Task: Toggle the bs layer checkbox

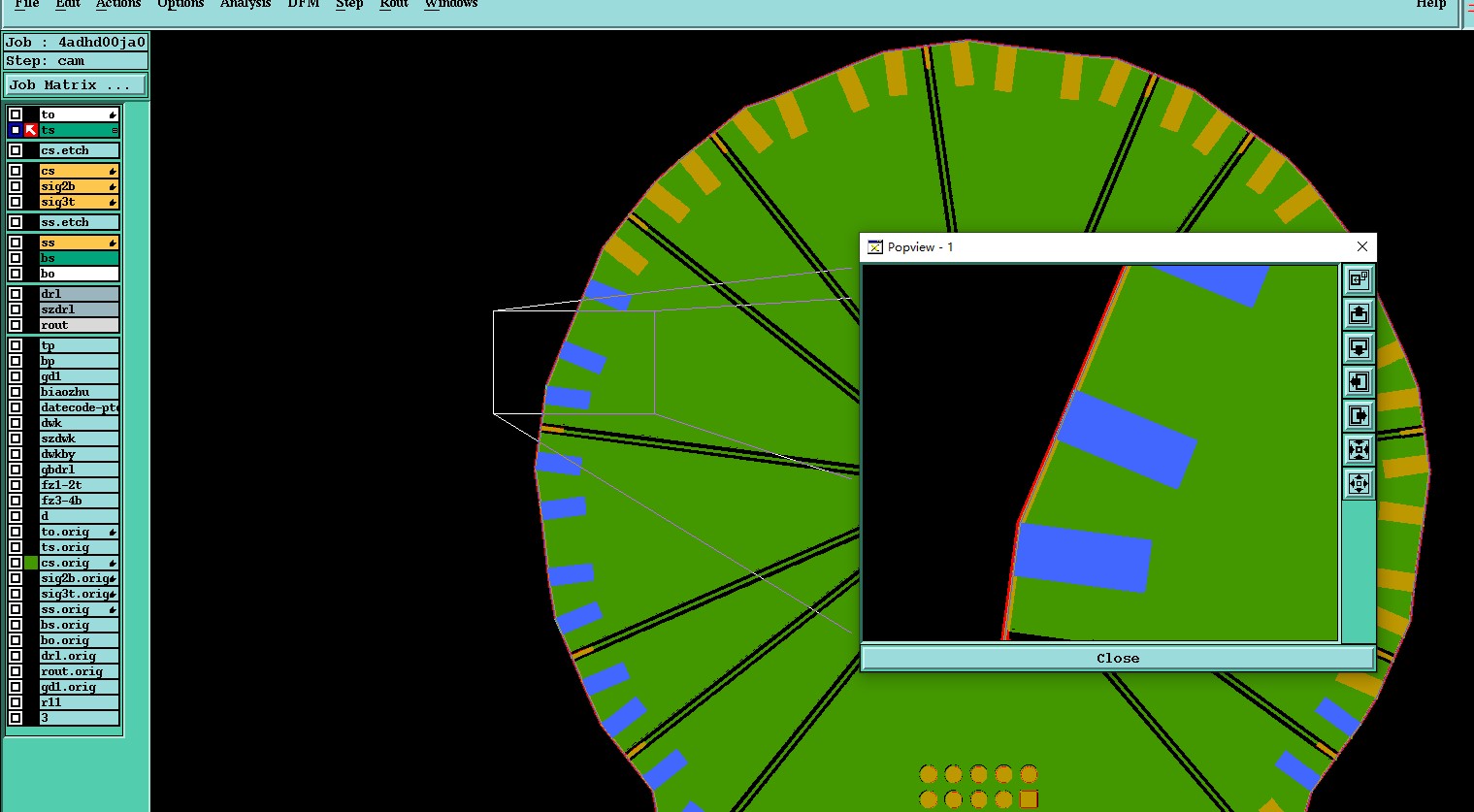Action: coord(16,258)
